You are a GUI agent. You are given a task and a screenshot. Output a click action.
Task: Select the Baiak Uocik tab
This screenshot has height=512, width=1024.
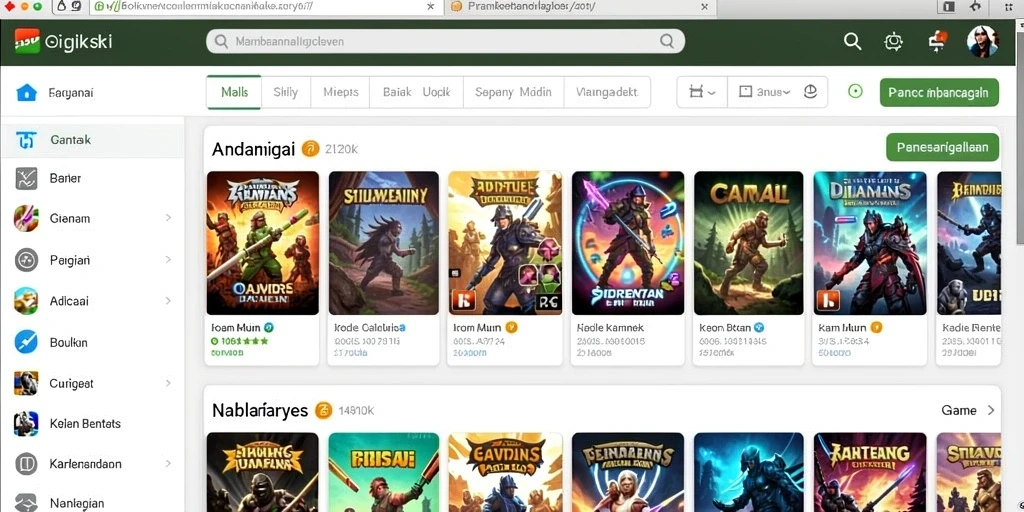(x=416, y=92)
